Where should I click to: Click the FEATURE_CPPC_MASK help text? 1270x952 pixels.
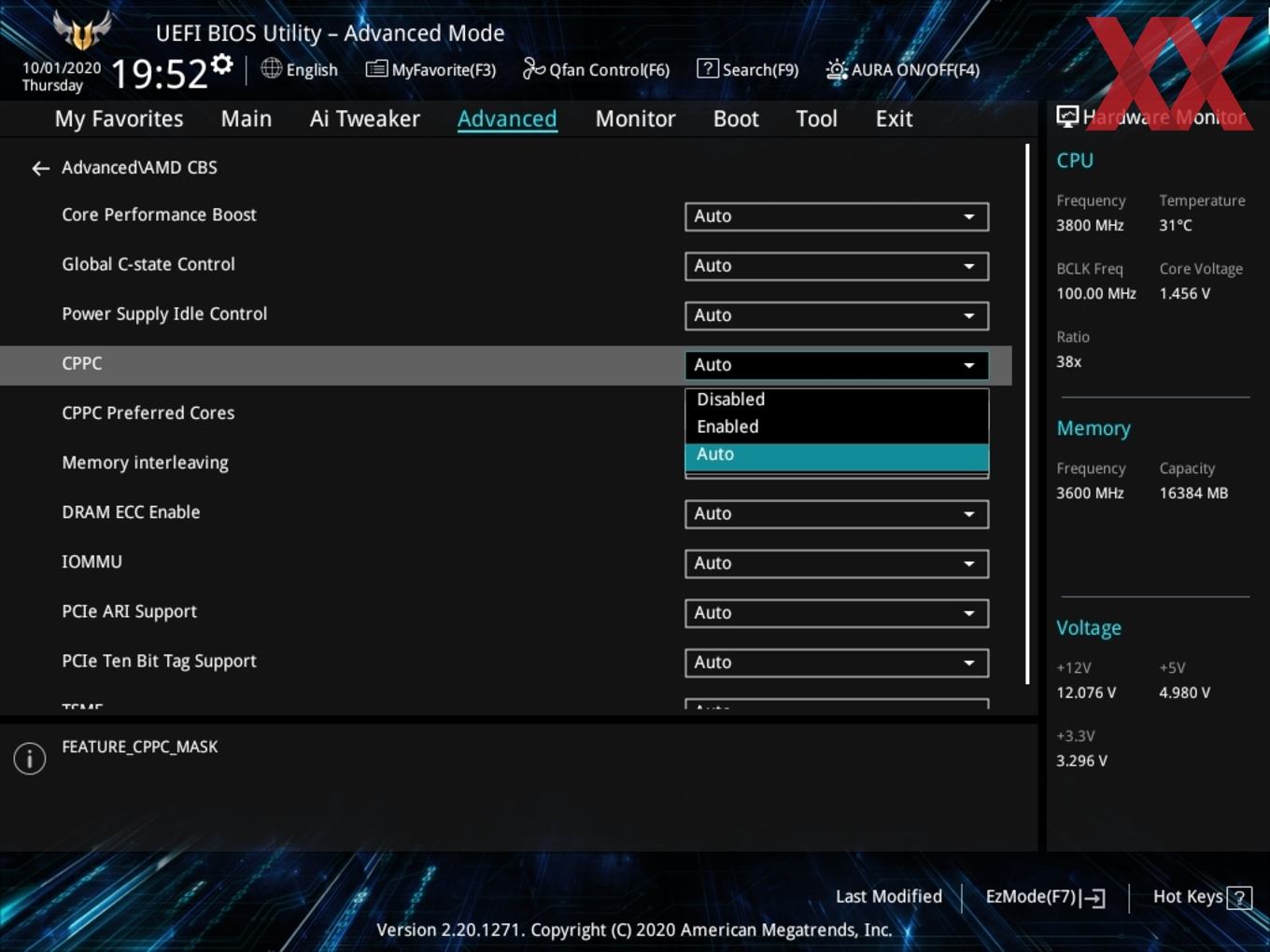pos(140,747)
